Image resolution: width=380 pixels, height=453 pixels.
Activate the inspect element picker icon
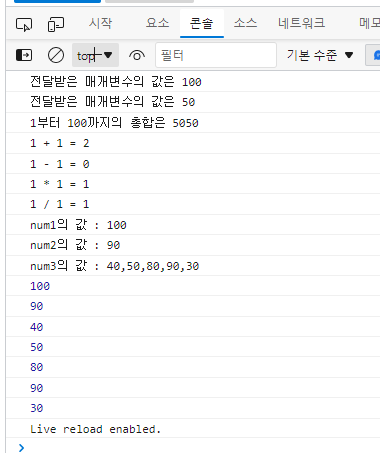(x=24, y=24)
